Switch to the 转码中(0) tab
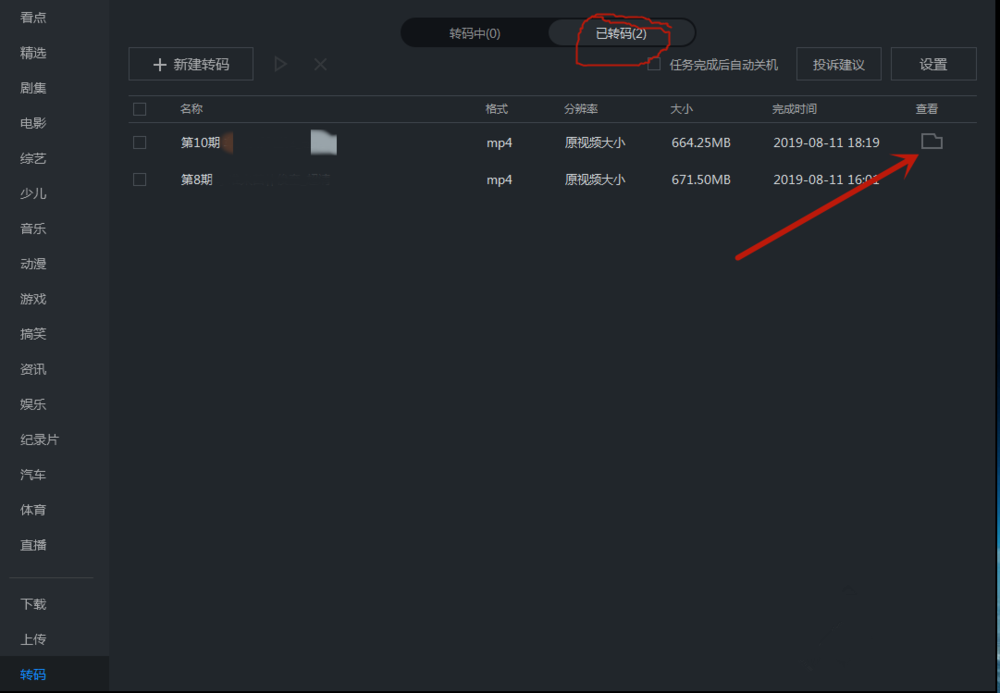This screenshot has width=1000, height=693. click(x=474, y=33)
